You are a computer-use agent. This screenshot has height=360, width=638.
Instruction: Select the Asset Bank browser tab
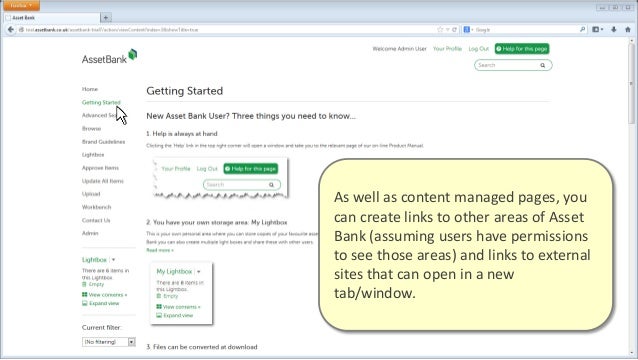52,18
